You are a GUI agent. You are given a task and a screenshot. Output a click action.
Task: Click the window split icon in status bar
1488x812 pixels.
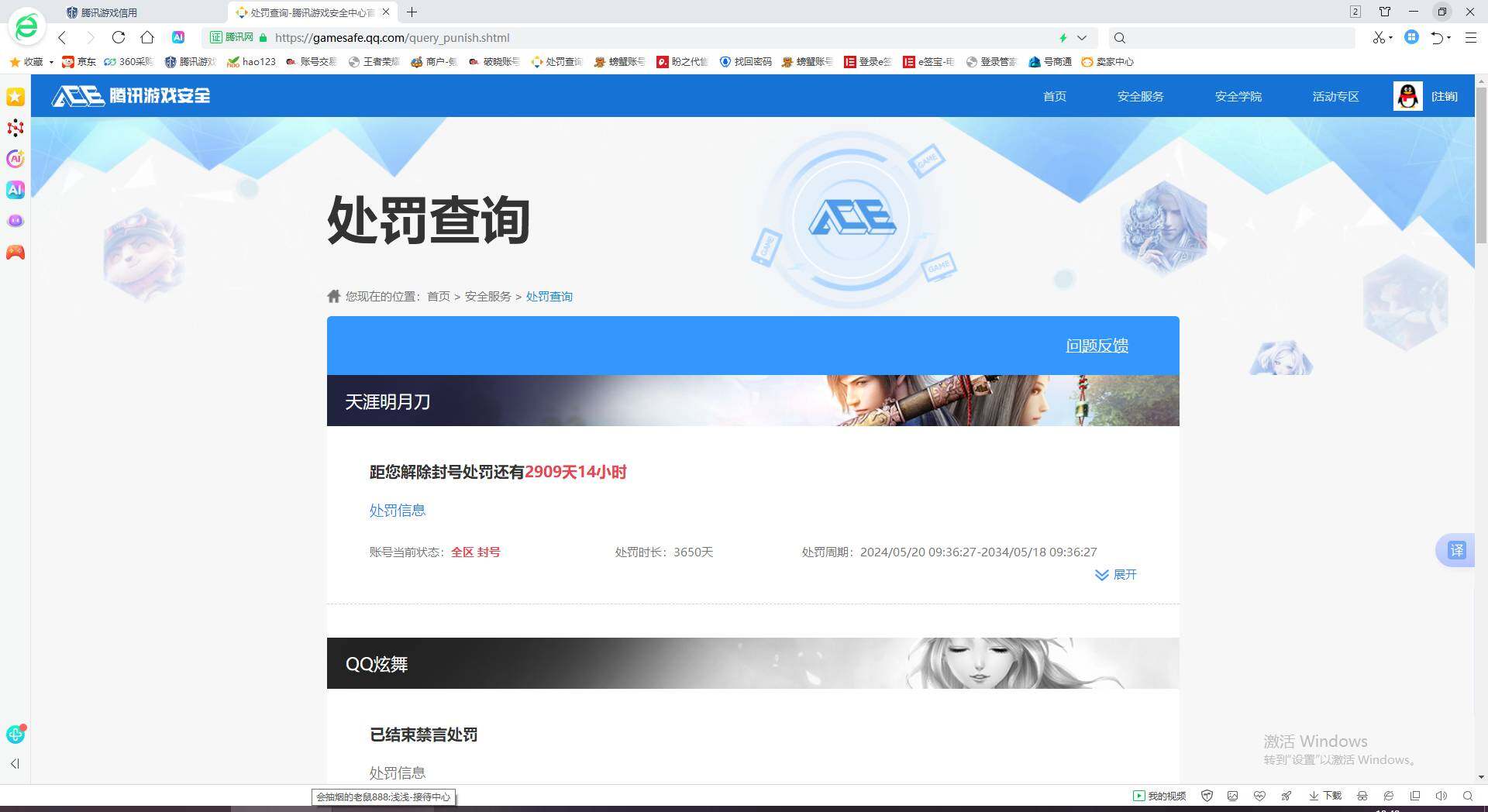click(x=1415, y=796)
